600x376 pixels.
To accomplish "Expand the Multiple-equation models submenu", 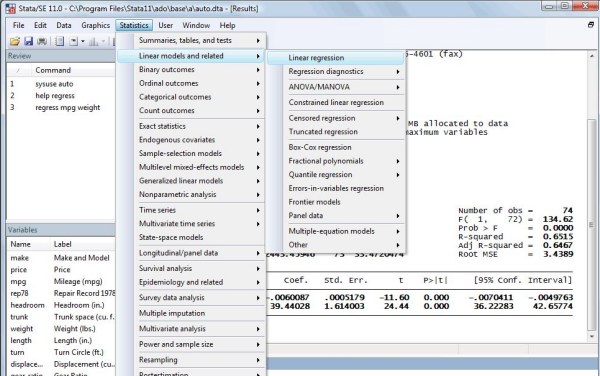I will [x=335, y=231].
